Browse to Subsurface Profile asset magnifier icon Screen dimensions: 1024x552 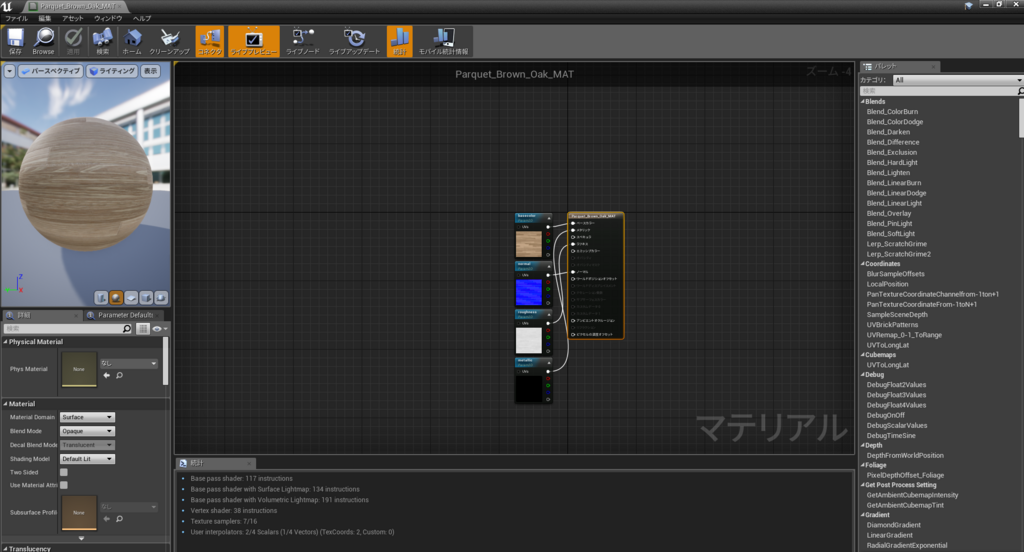120,519
